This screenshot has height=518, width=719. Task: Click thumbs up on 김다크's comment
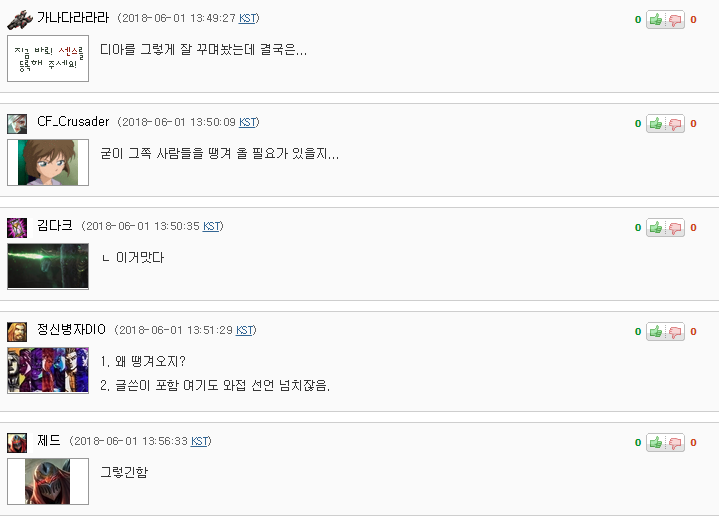tap(656, 227)
